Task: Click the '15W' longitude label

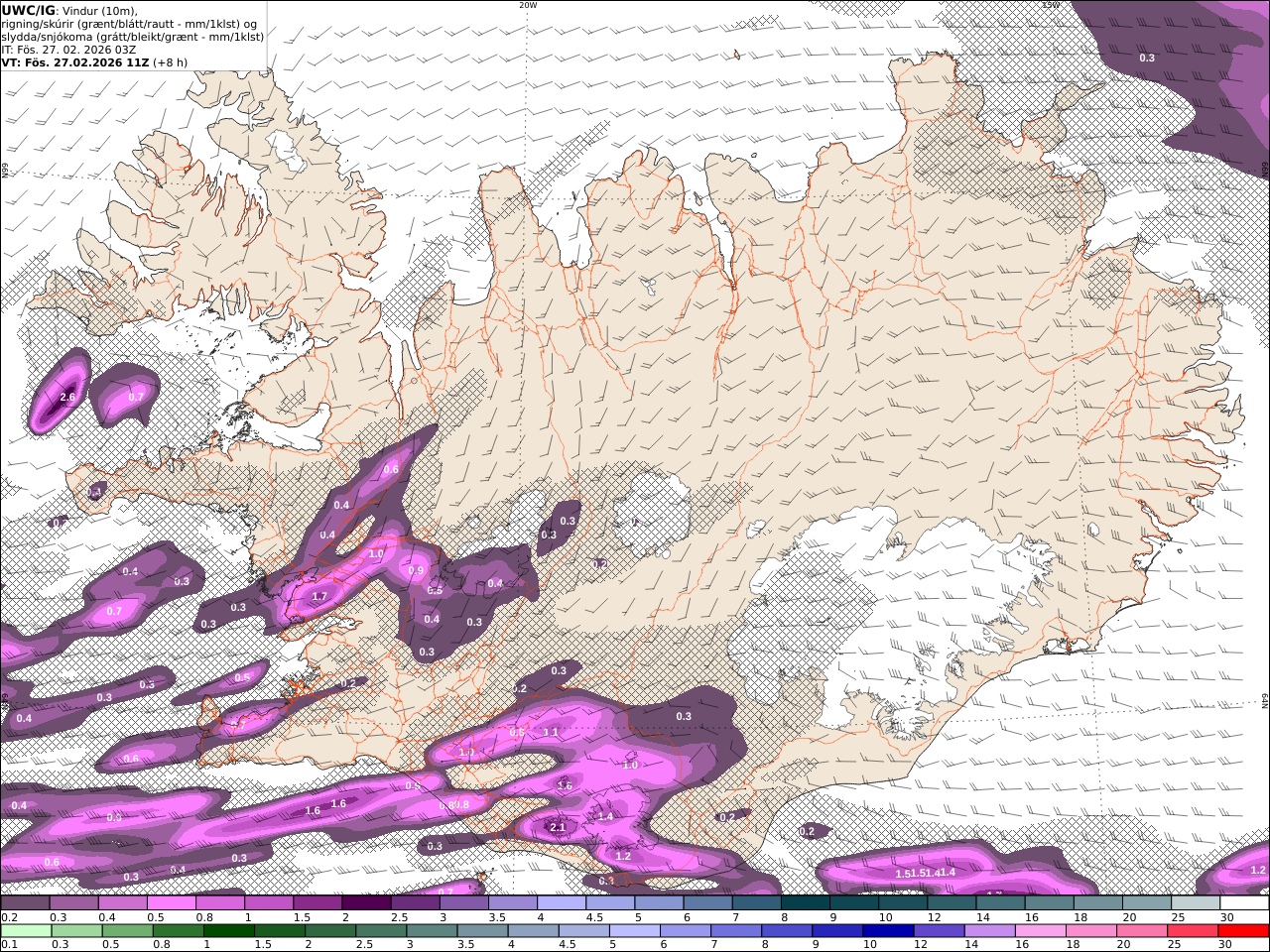Action: 1051,5
